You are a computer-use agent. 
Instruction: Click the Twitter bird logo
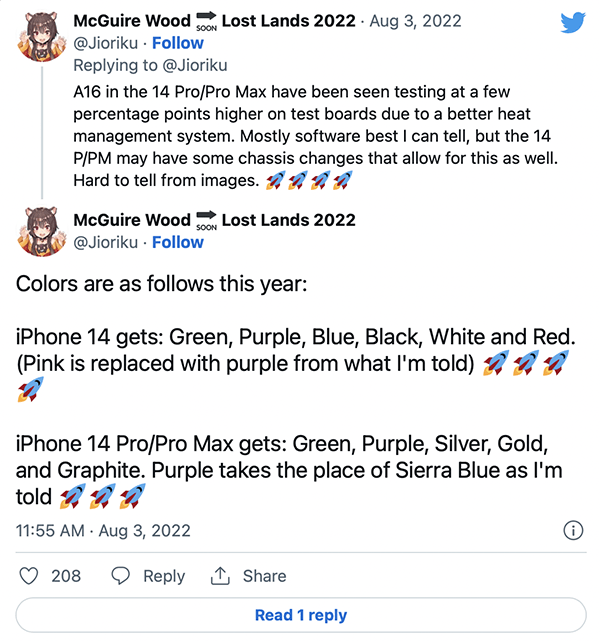(x=573, y=22)
